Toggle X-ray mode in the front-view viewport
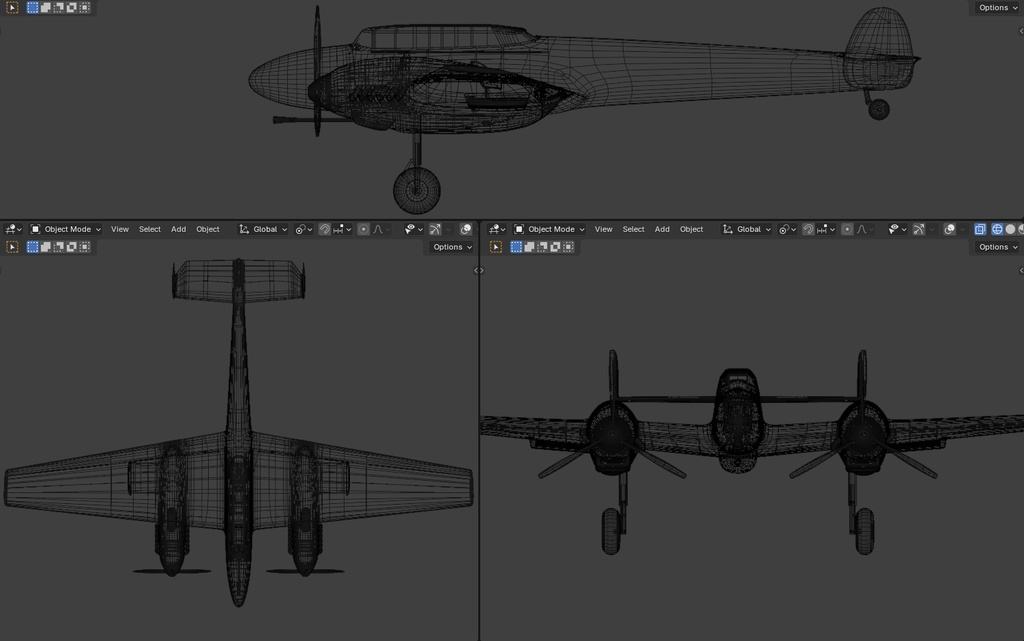1024x641 pixels. coord(980,229)
